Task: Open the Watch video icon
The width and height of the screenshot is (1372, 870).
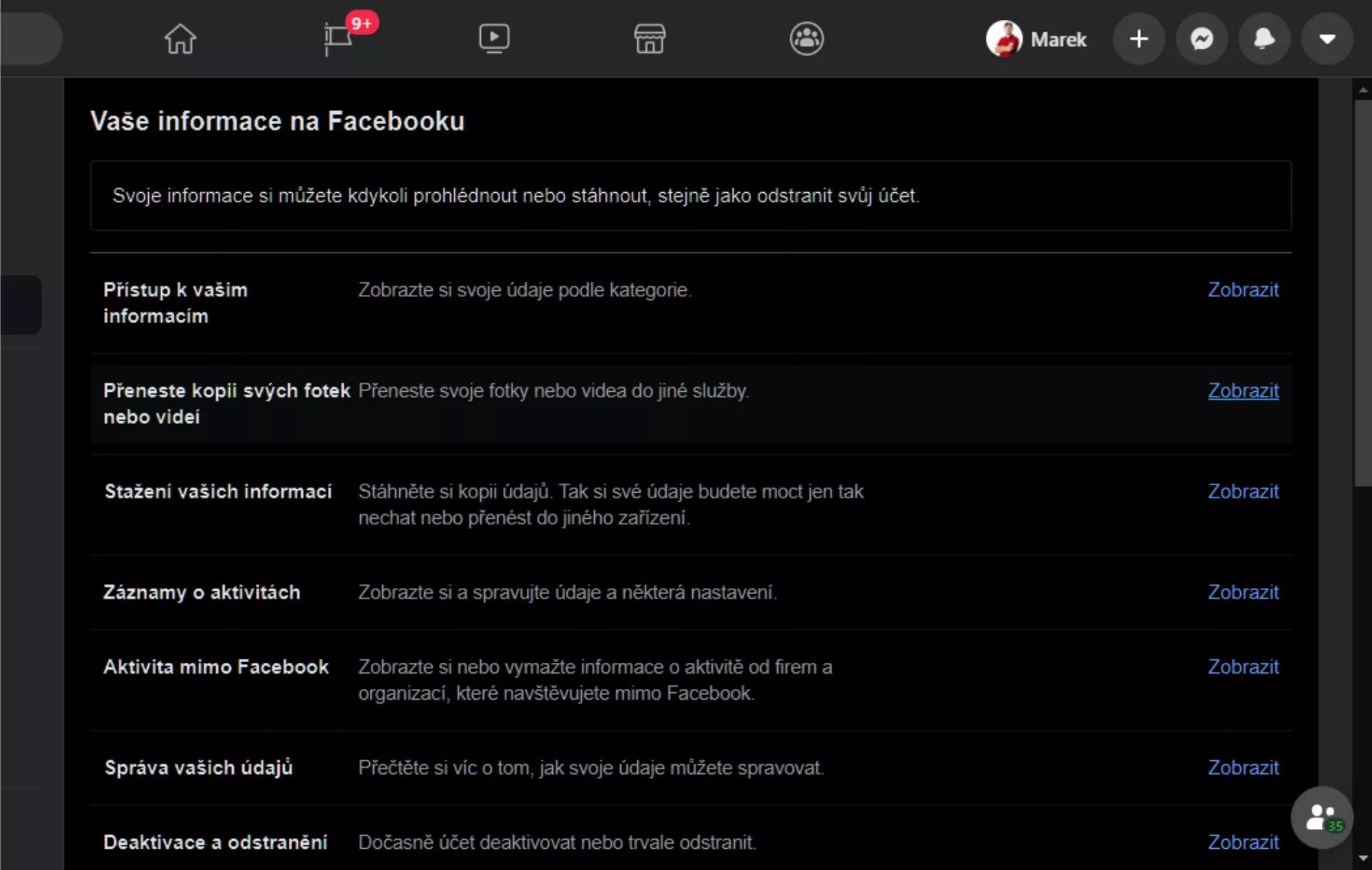Action: tap(494, 38)
